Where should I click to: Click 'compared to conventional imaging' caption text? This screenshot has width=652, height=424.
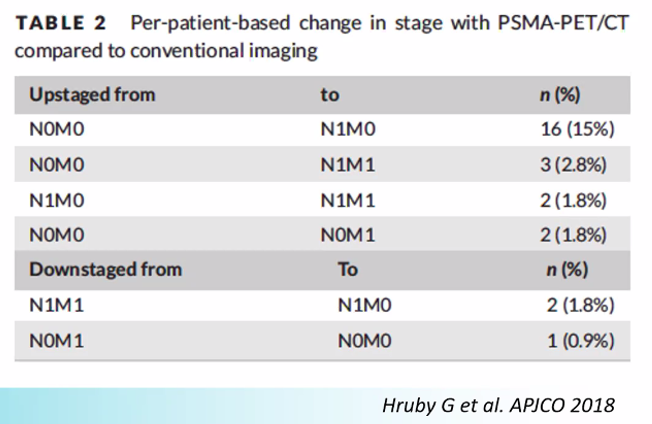(166, 52)
